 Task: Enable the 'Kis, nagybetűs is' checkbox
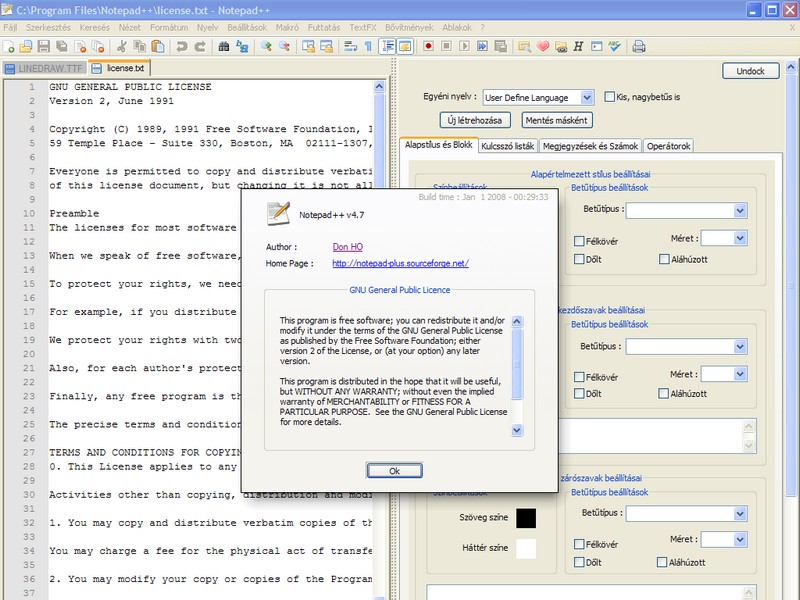[609, 96]
